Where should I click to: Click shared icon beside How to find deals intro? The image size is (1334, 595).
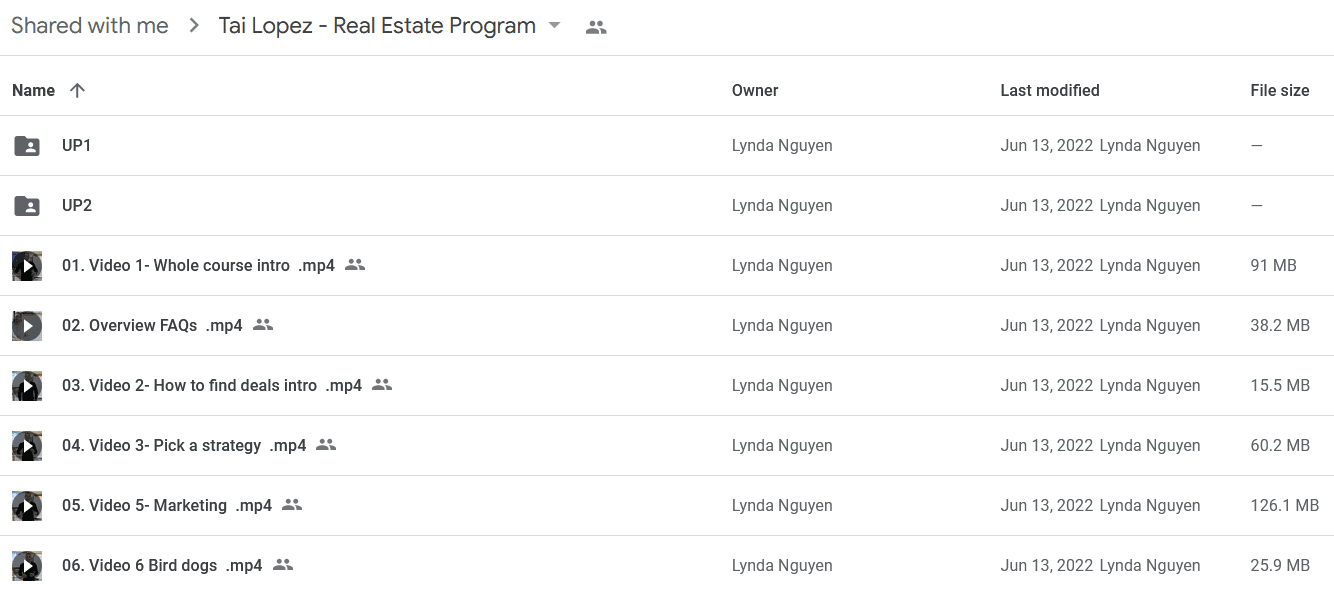click(x=382, y=385)
